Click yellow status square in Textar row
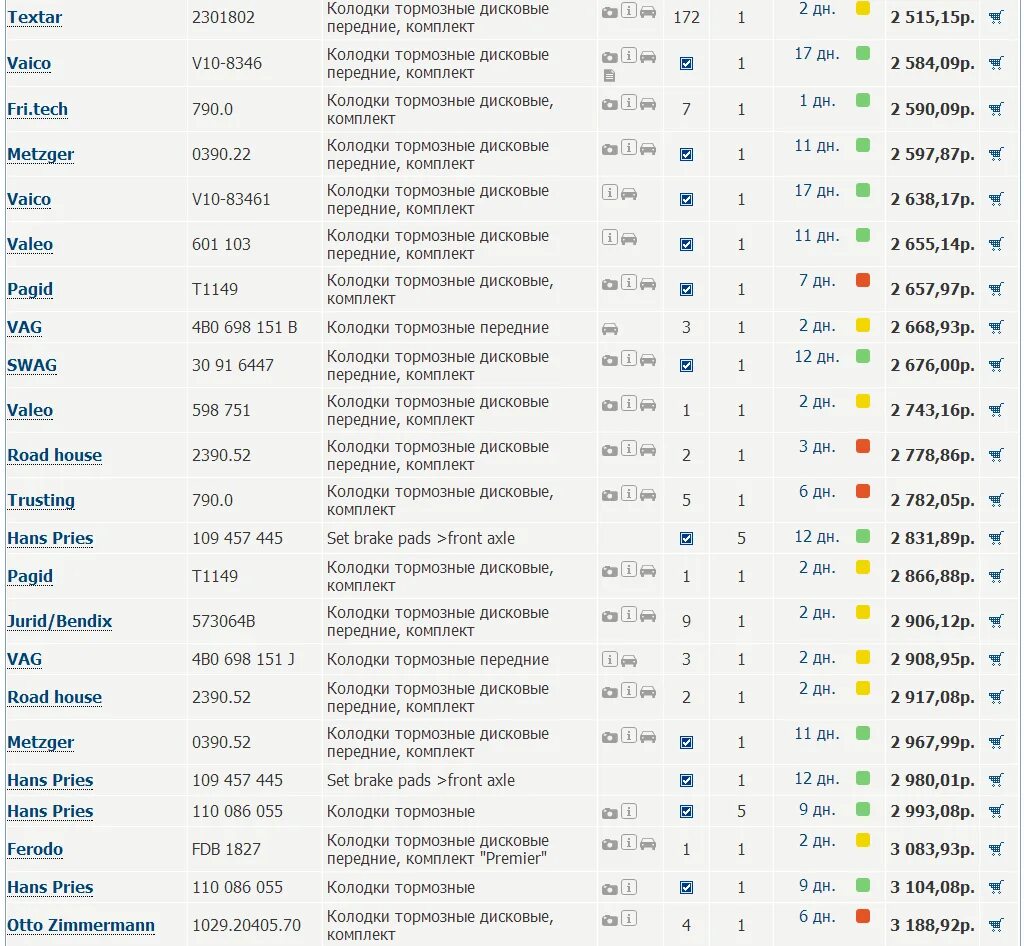Viewport: 1024px width, 946px height. click(863, 8)
